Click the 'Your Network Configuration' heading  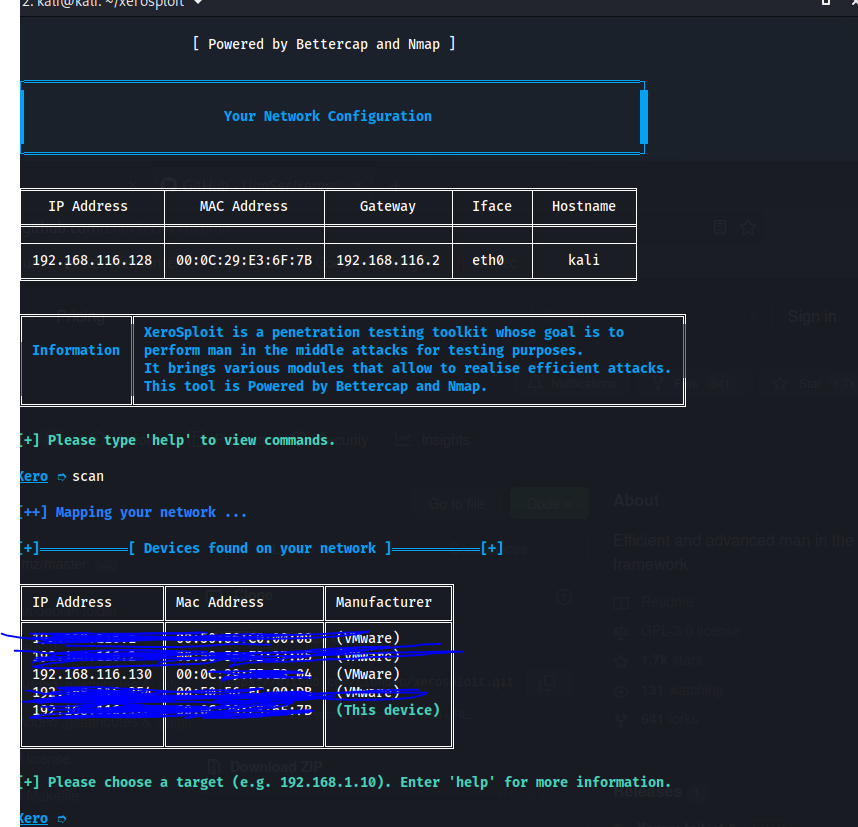coord(327,116)
